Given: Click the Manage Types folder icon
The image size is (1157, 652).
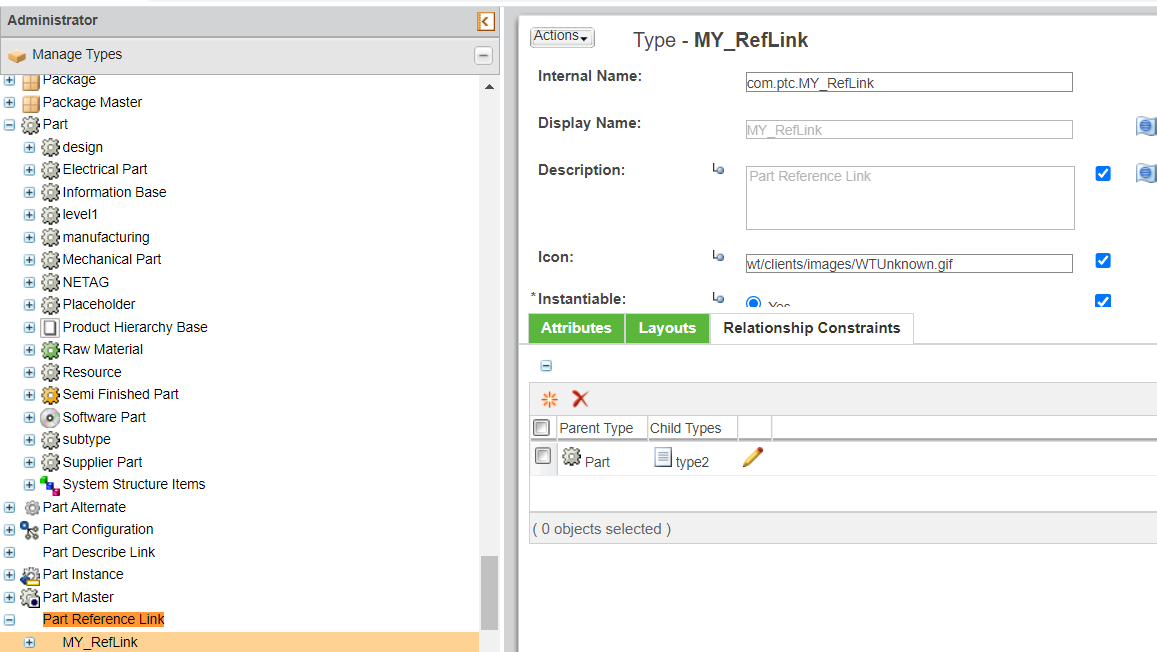Looking at the screenshot, I should tap(17, 55).
